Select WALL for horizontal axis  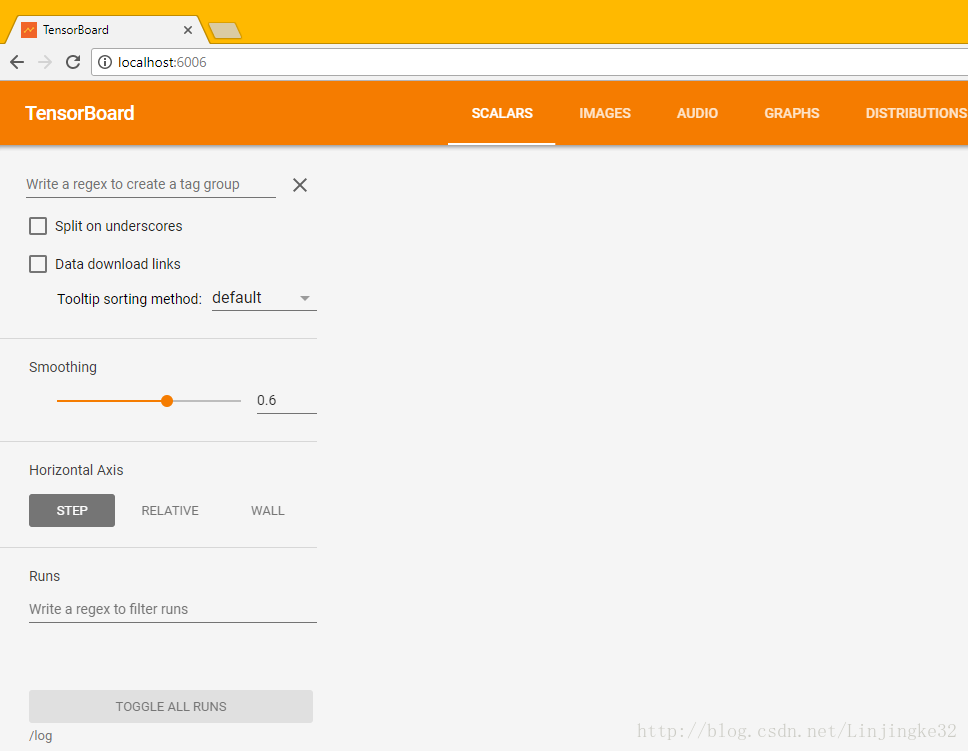coord(267,510)
